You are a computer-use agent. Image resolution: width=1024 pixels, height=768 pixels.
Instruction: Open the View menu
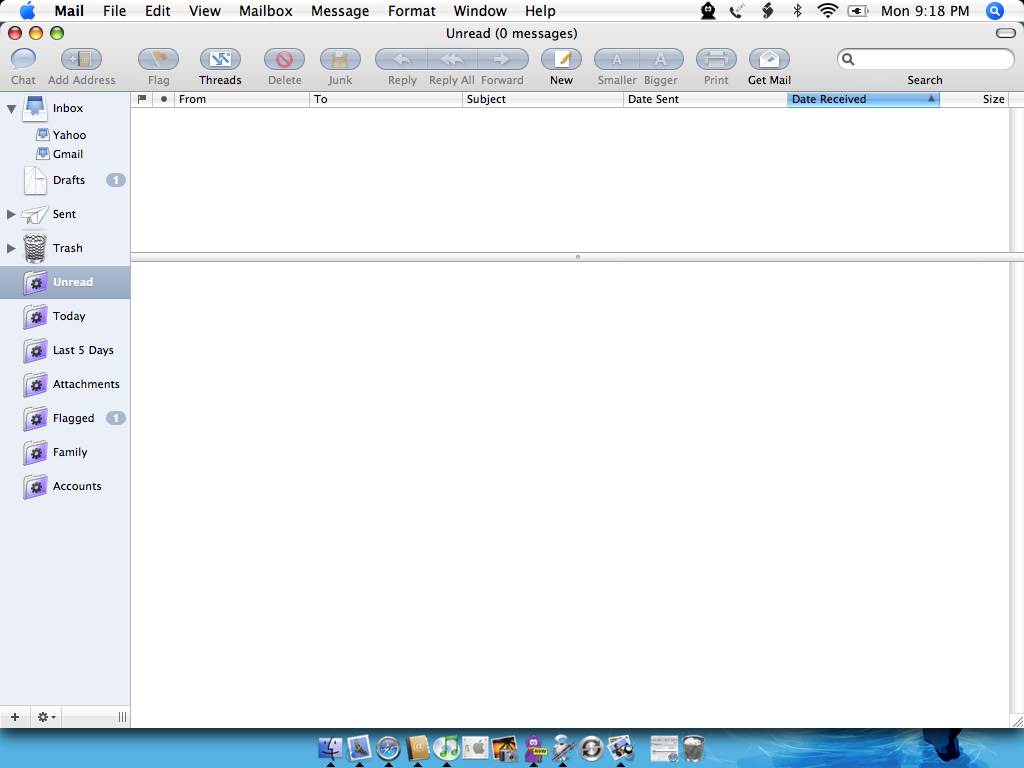pyautogui.click(x=204, y=11)
